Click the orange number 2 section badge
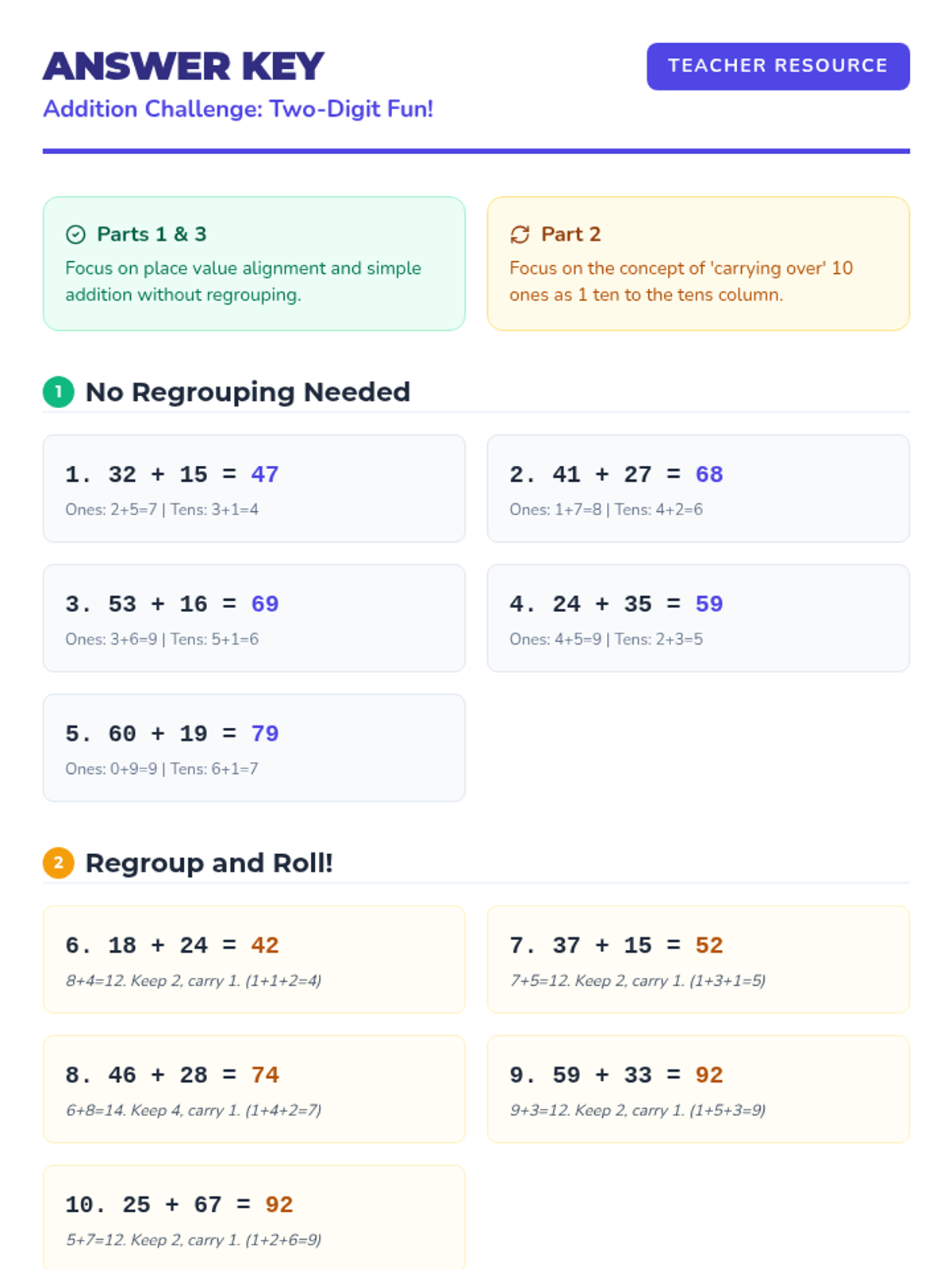952x1270 pixels. (x=58, y=863)
